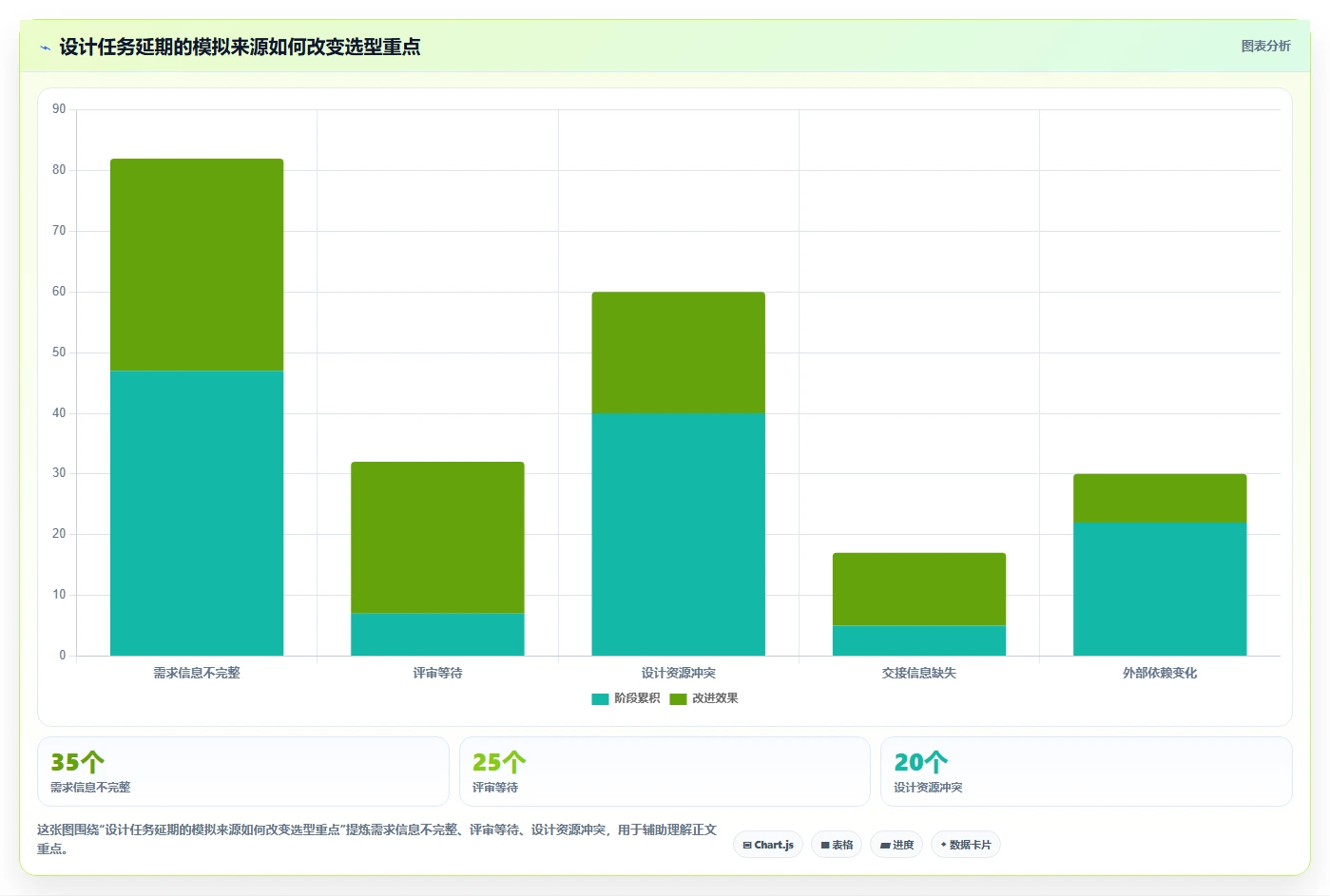Click the 数据卡片 tag chip
Image resolution: width=1330 pixels, height=896 pixels.
point(966,845)
